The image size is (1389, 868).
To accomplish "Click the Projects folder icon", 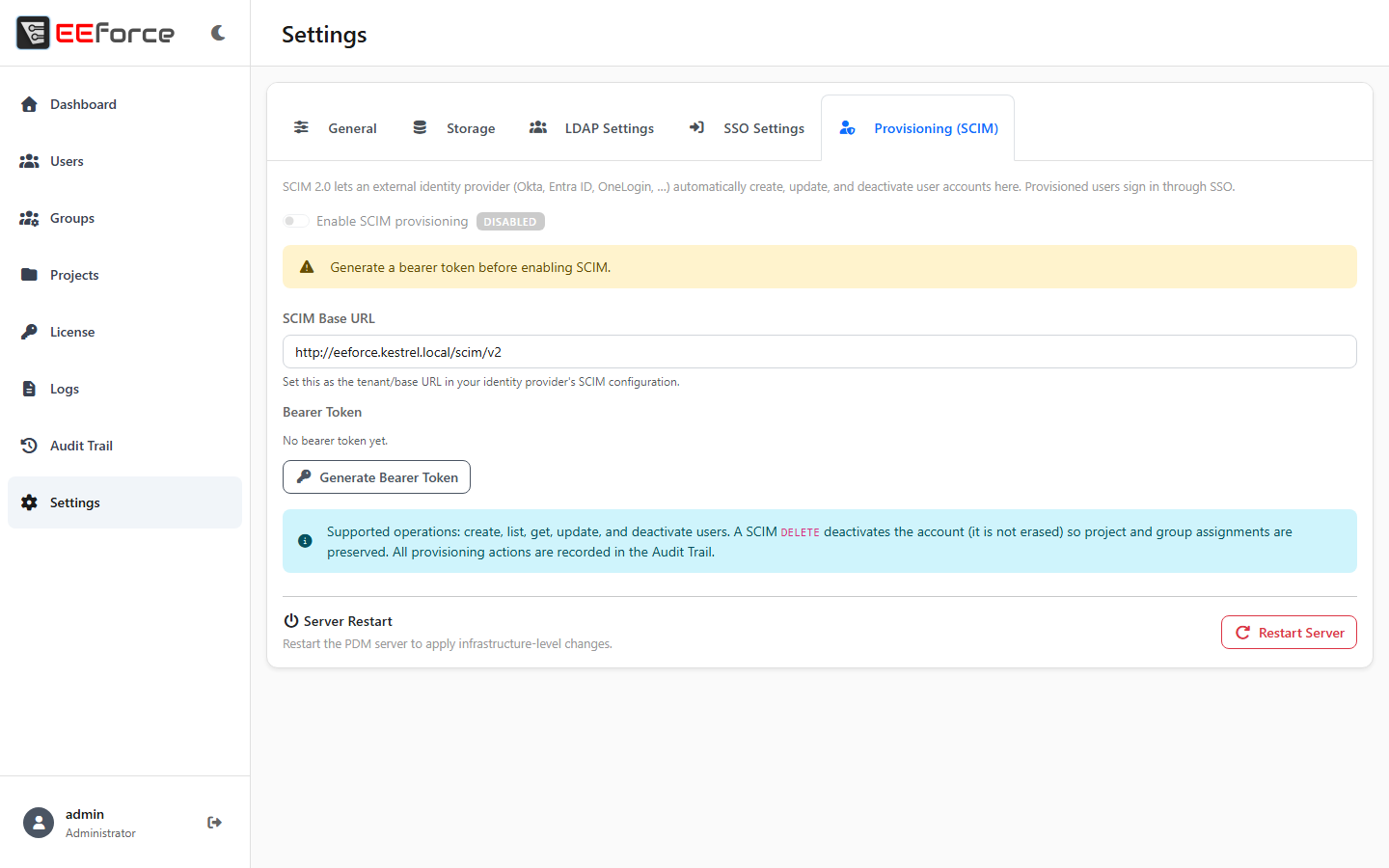I will 29,275.
